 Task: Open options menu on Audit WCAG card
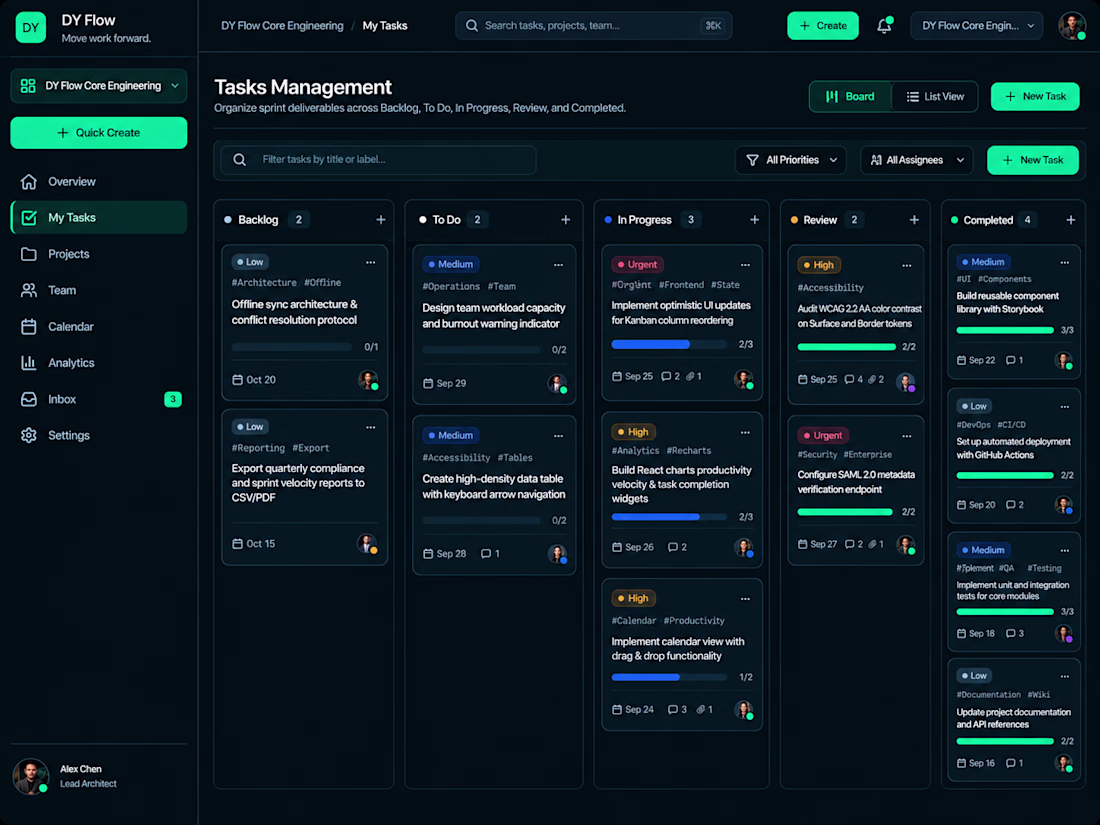pos(906,265)
